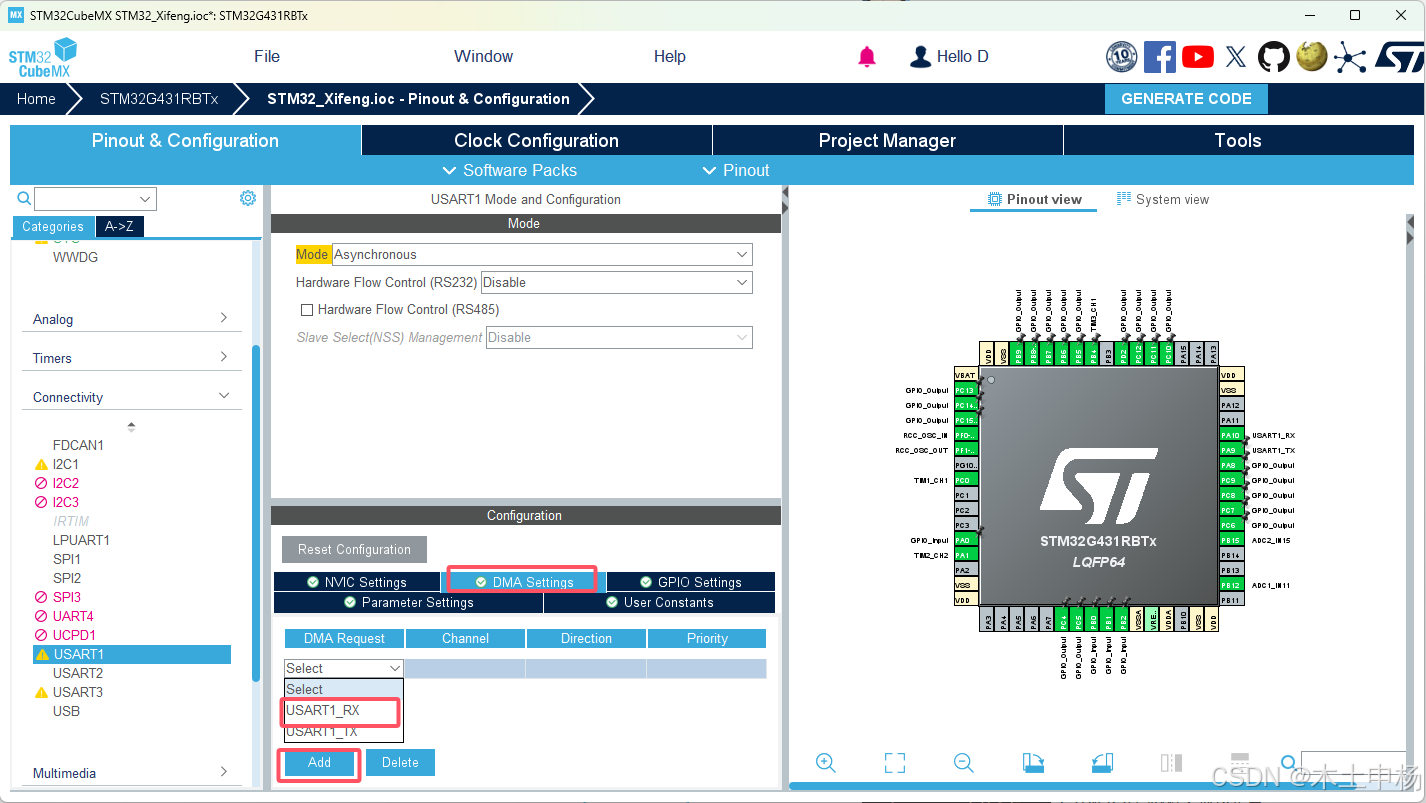Click the user account icon beside Hello D
Screen dimensions: 1426x803
[920, 57]
